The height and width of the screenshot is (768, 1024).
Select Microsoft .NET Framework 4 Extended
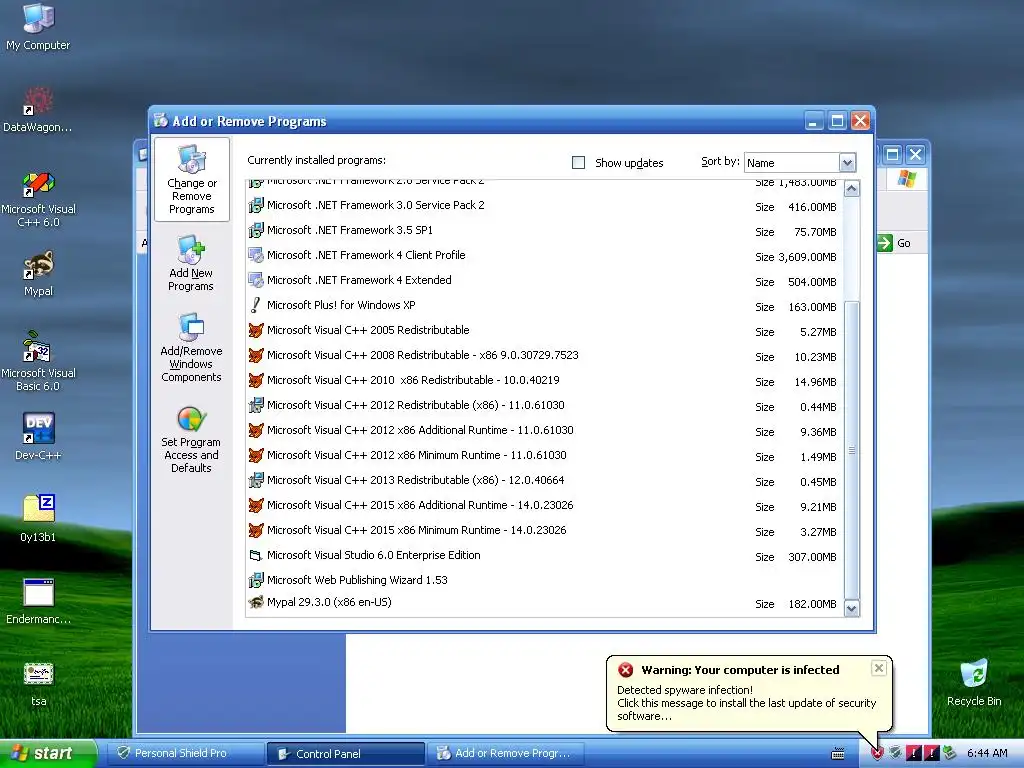pyautogui.click(x=543, y=281)
